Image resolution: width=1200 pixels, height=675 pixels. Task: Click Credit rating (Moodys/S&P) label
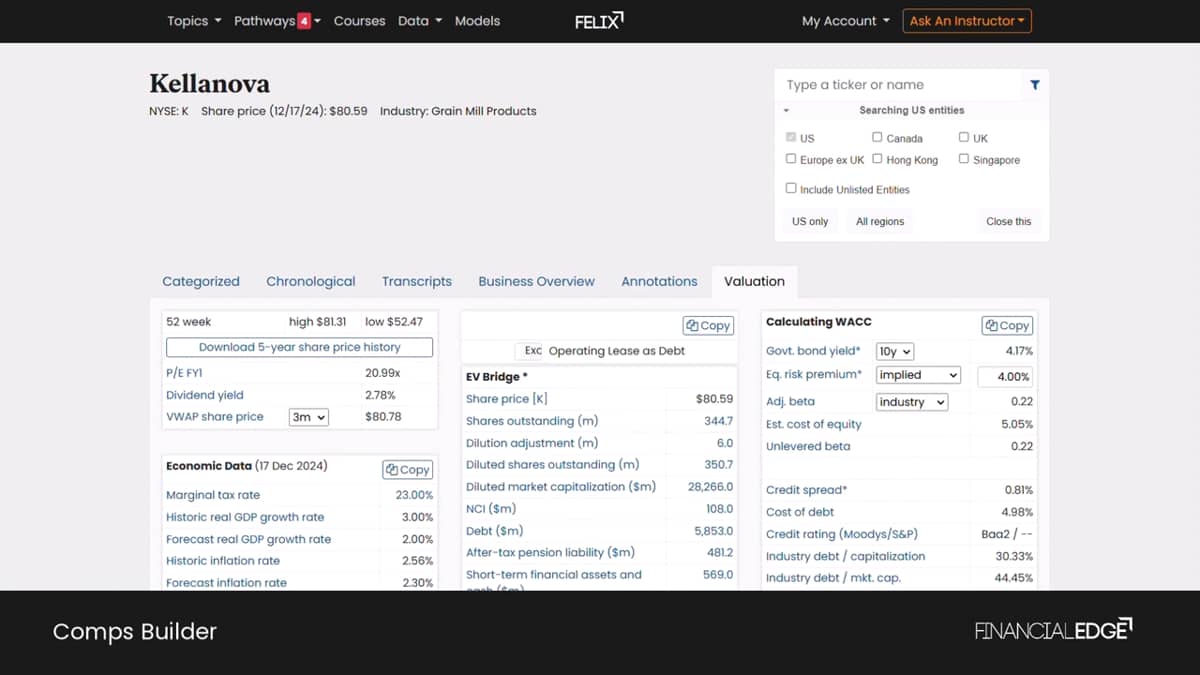point(842,534)
